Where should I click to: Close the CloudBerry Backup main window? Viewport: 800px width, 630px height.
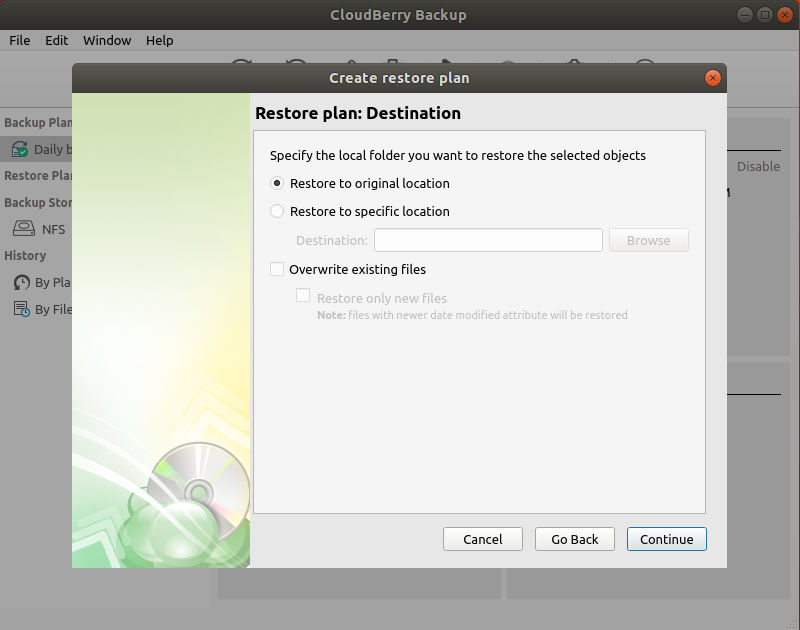tap(784, 15)
